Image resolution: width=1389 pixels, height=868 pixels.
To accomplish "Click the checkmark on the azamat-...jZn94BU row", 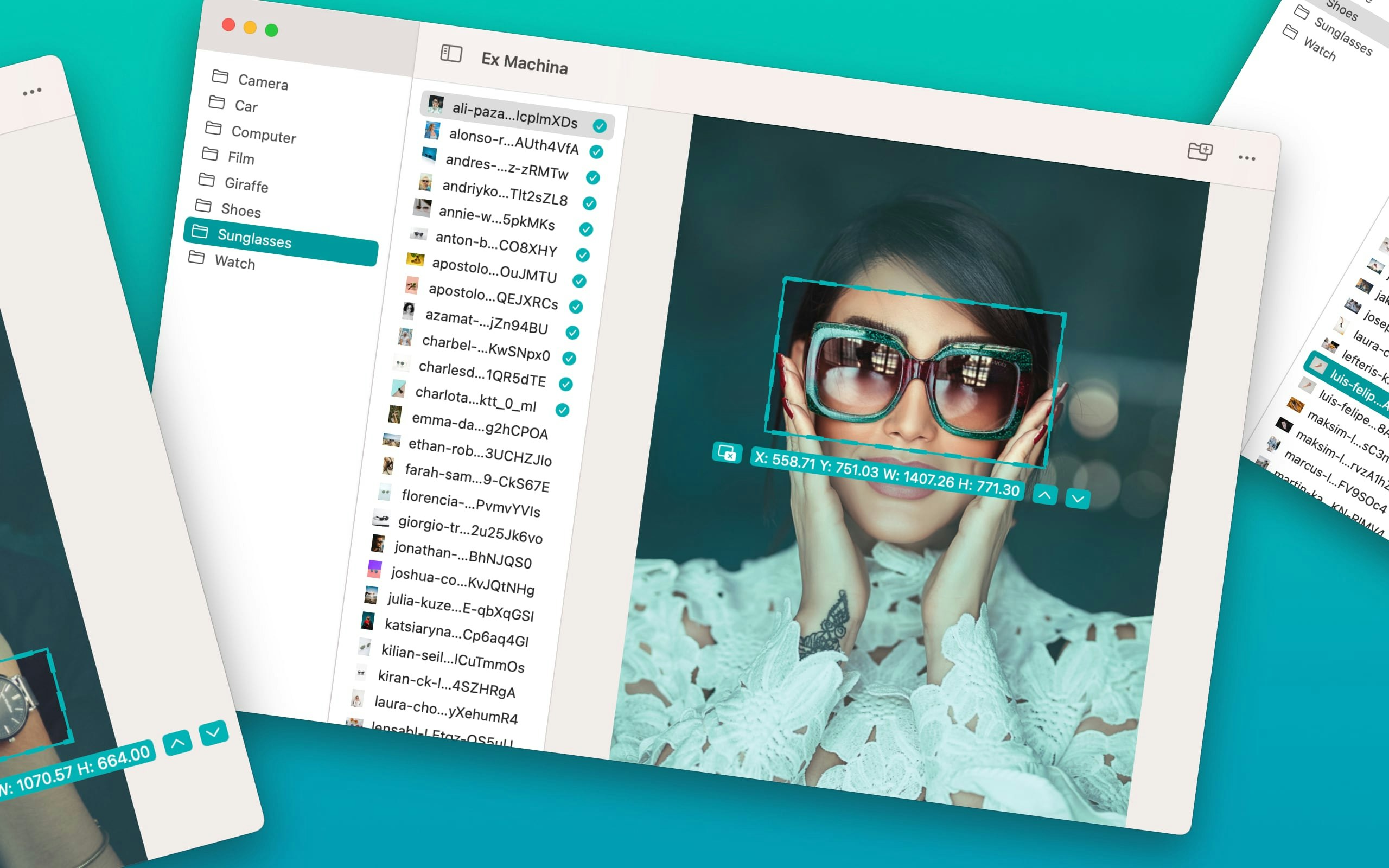I will click(x=572, y=333).
